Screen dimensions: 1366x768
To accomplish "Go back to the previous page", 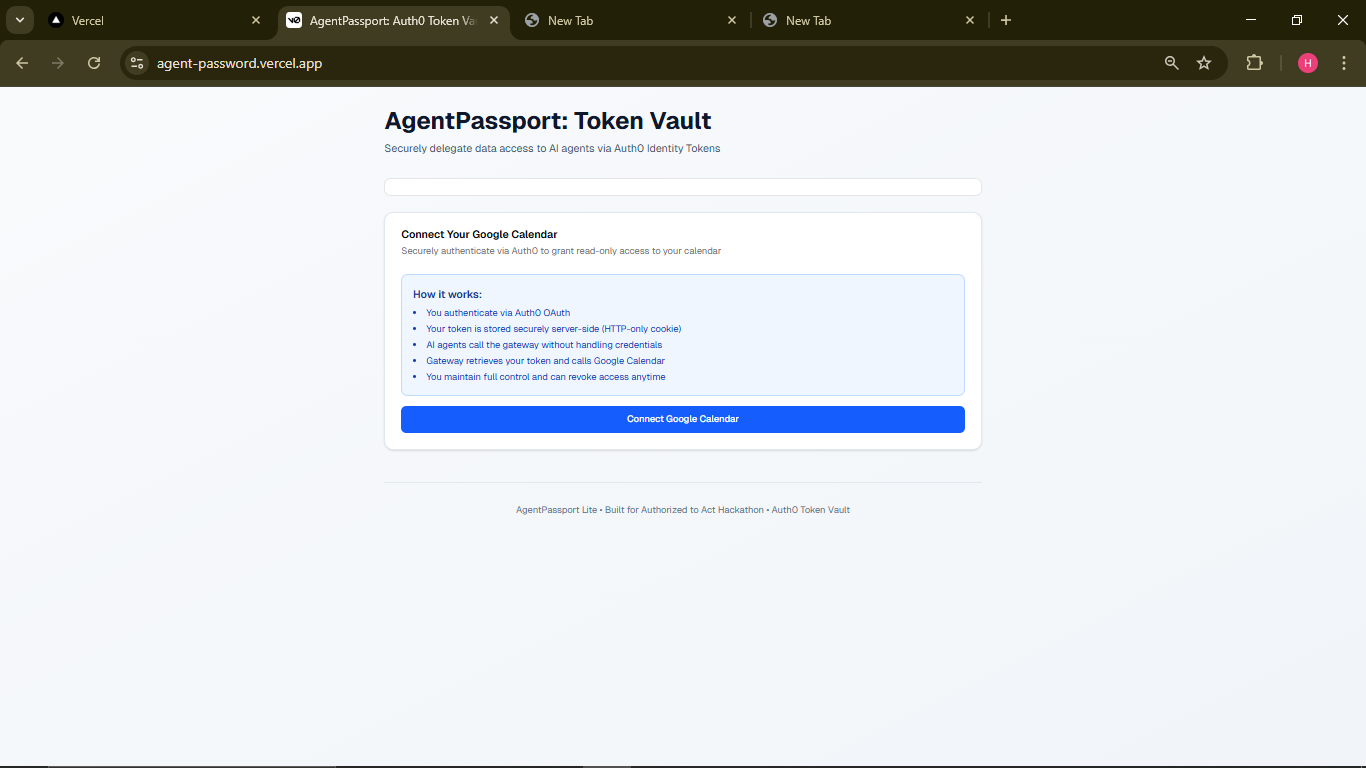I will (22, 63).
